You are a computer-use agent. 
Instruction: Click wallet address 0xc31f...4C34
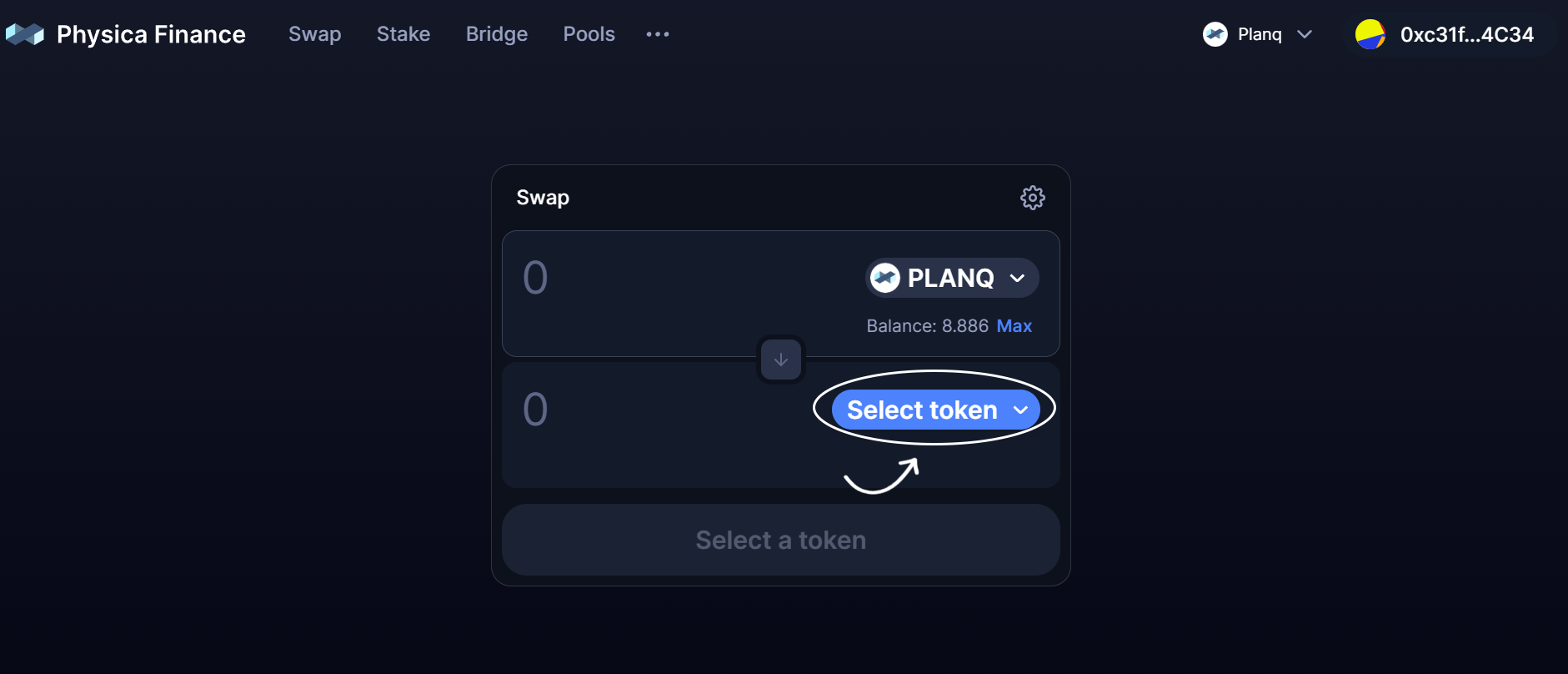tap(1466, 34)
